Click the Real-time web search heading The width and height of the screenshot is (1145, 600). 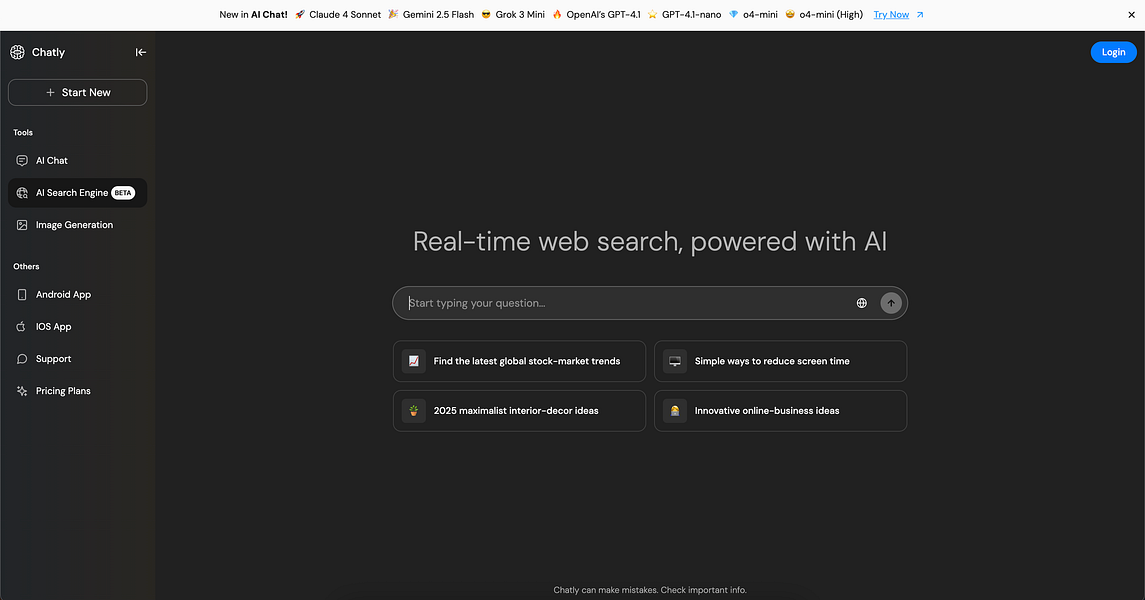coord(650,242)
